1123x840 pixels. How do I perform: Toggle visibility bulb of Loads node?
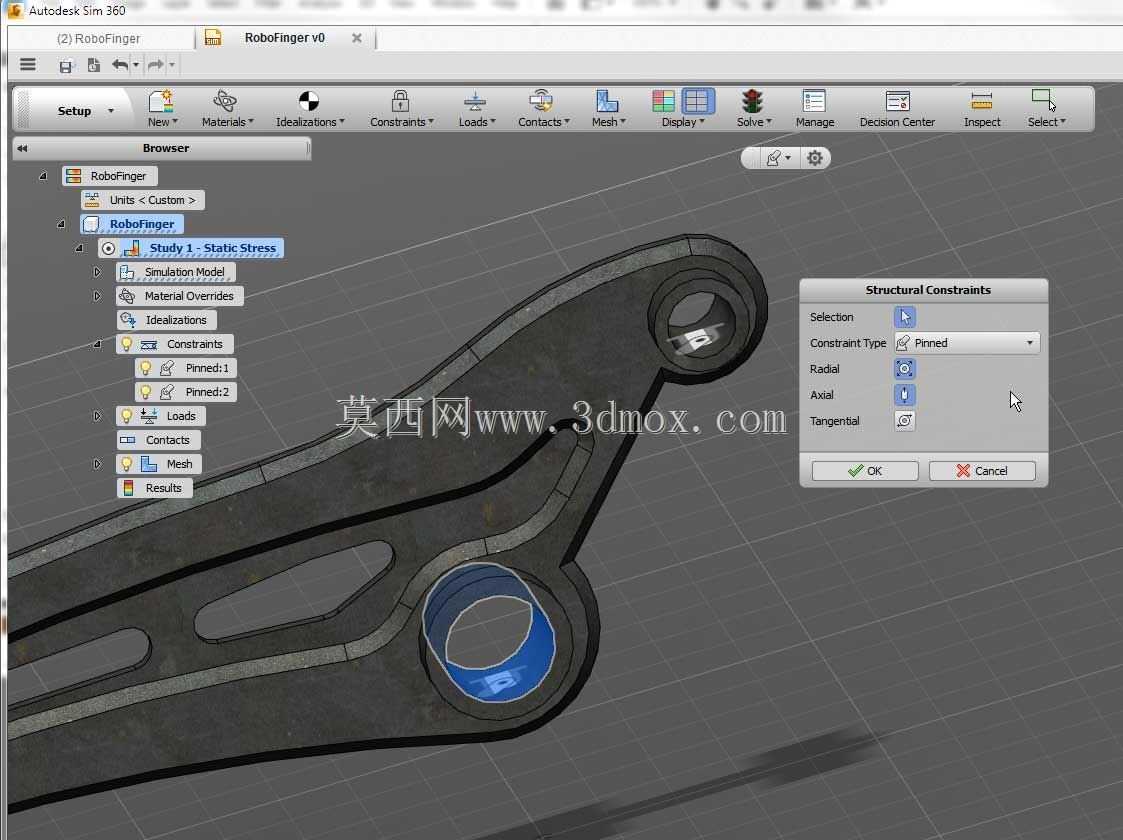pos(127,416)
